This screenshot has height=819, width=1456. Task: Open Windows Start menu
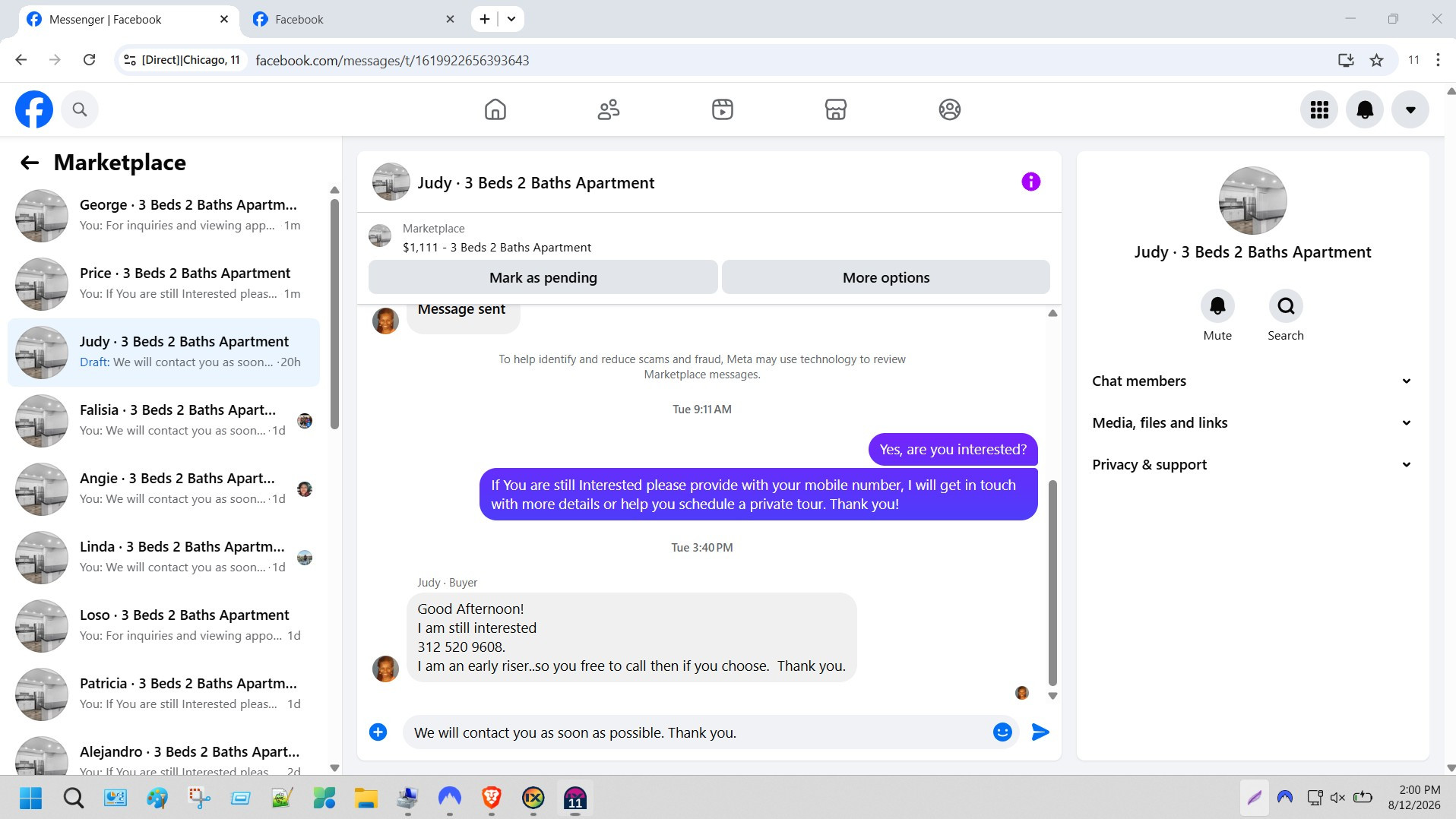tap(31, 798)
